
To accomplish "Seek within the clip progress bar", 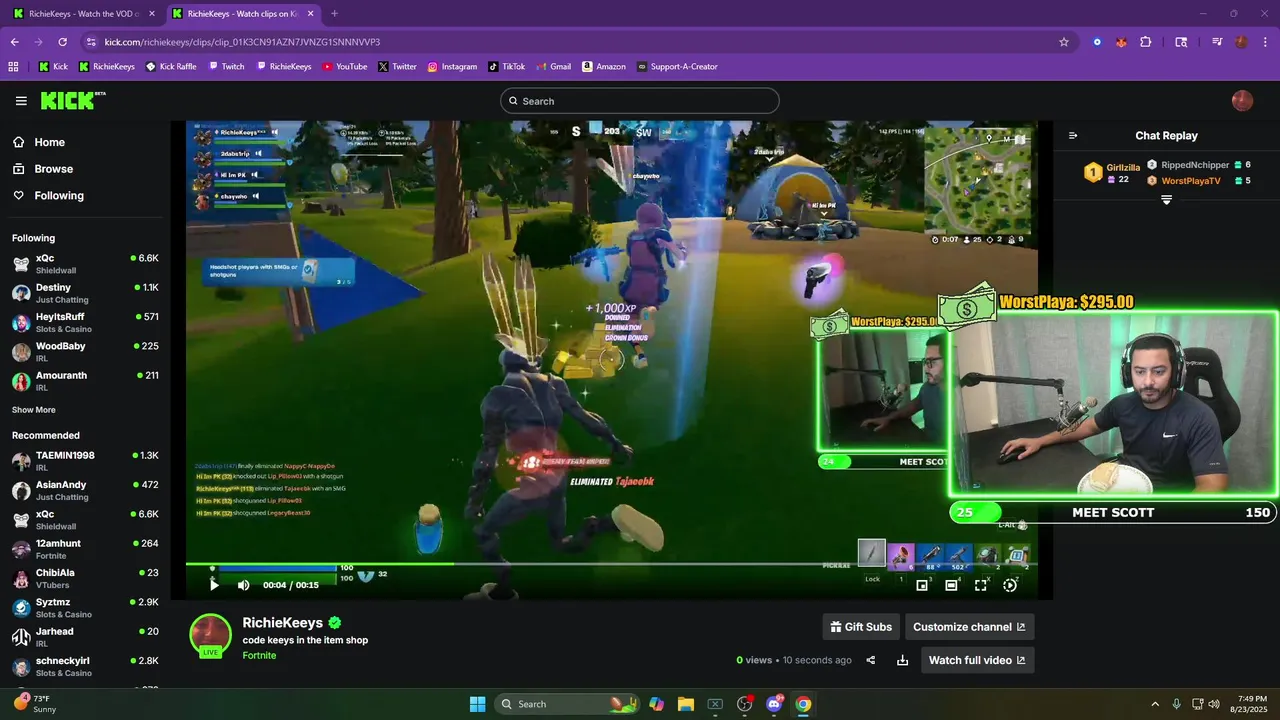I will click(611, 564).
